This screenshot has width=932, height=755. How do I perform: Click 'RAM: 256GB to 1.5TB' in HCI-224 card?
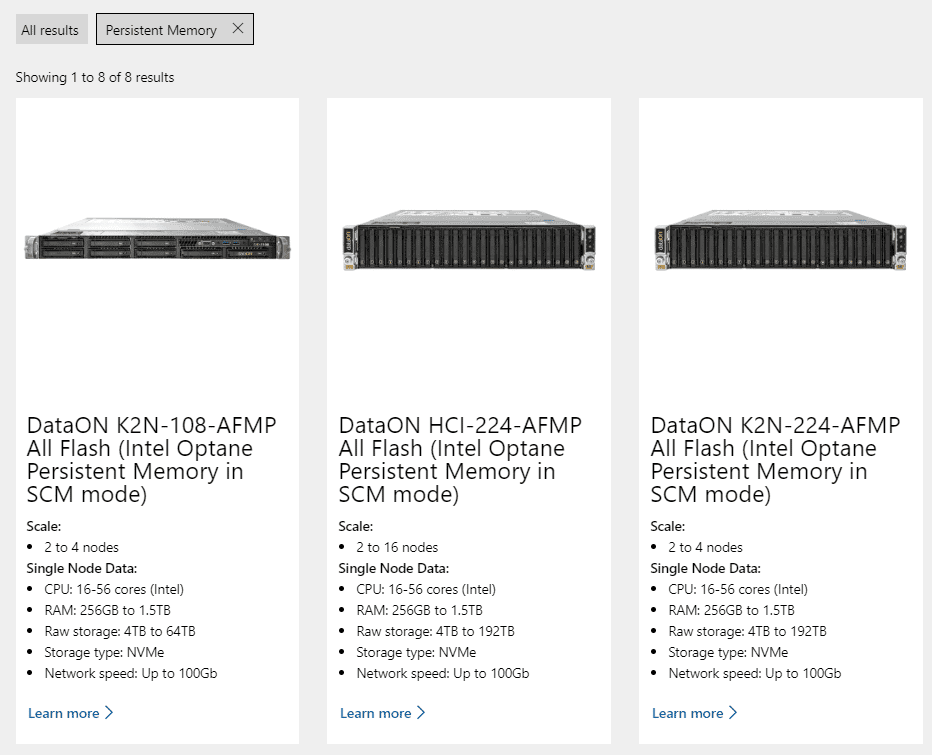coord(420,611)
